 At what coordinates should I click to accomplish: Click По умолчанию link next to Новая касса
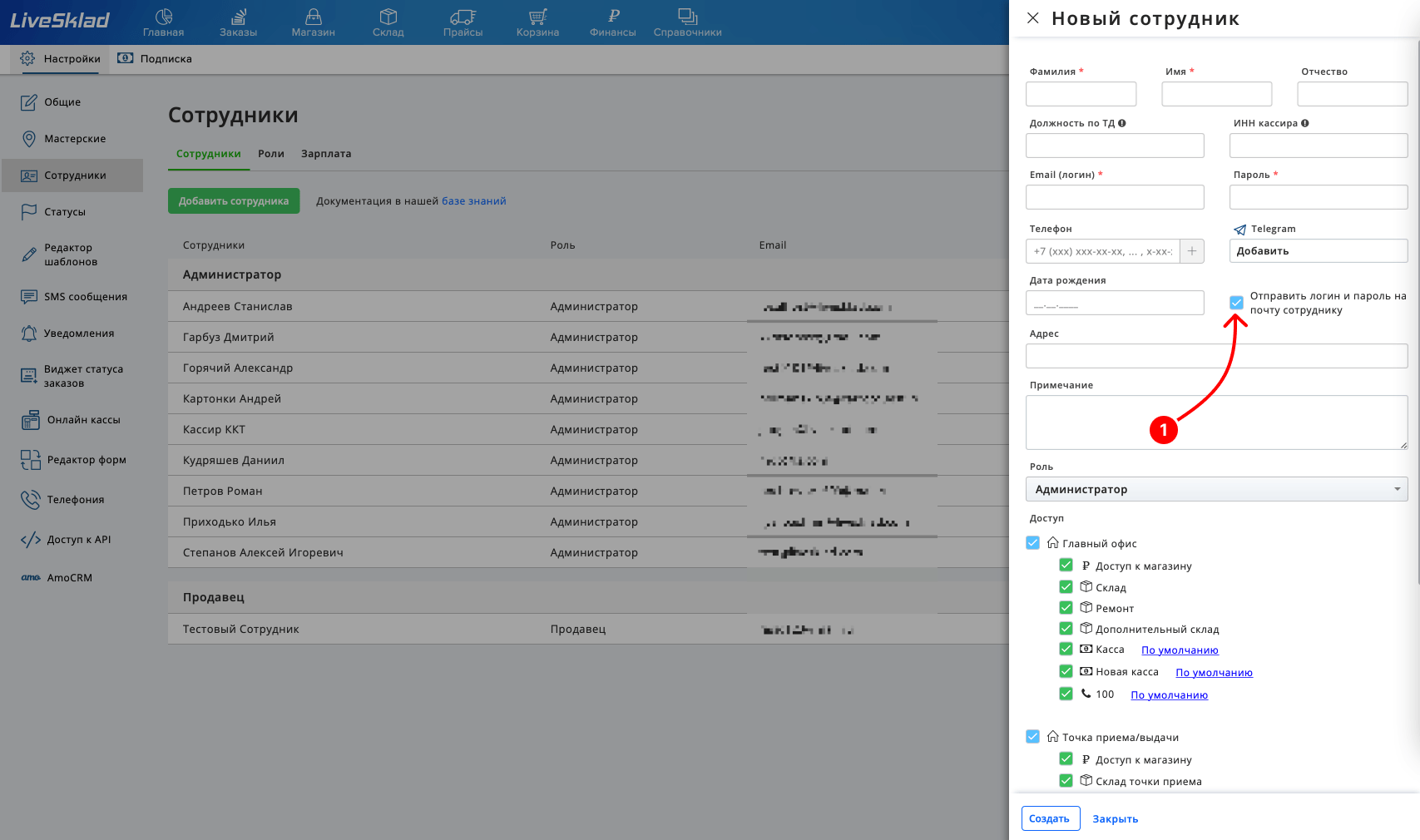pos(1214,673)
